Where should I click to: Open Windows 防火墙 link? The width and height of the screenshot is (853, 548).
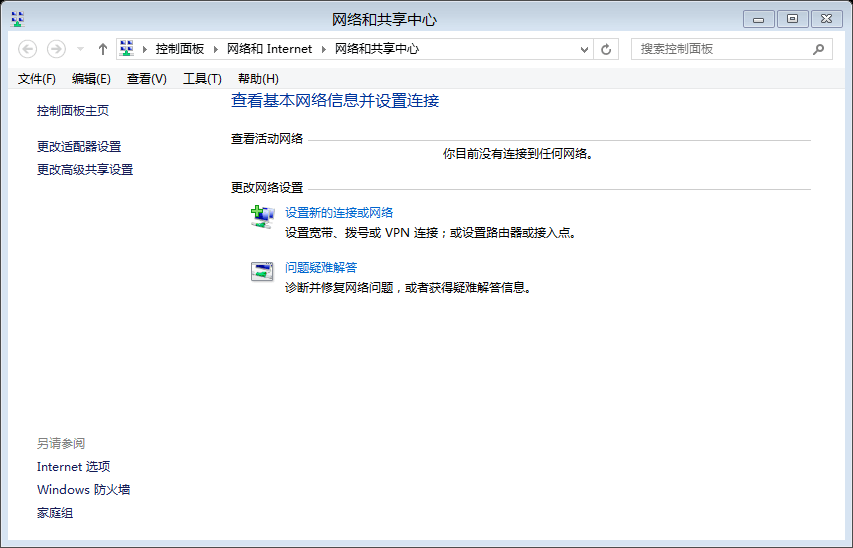tap(83, 490)
